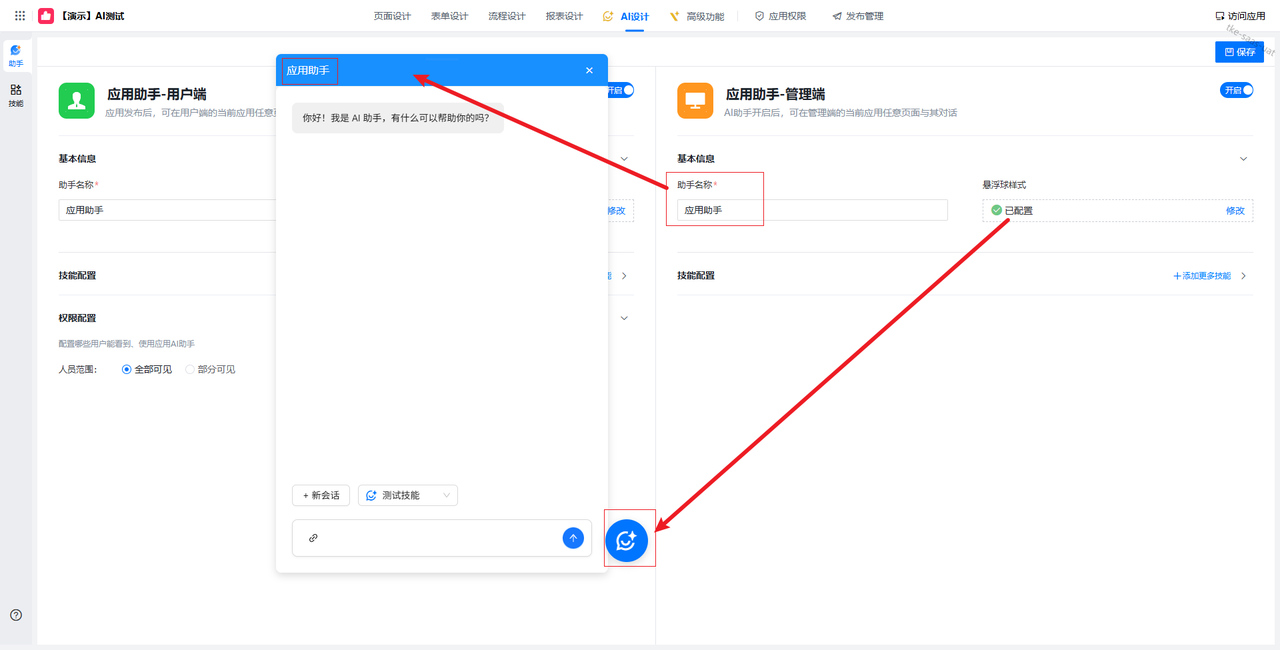1280x650 pixels.
Task: Open the 测试技能 dropdown
Action: pos(408,495)
